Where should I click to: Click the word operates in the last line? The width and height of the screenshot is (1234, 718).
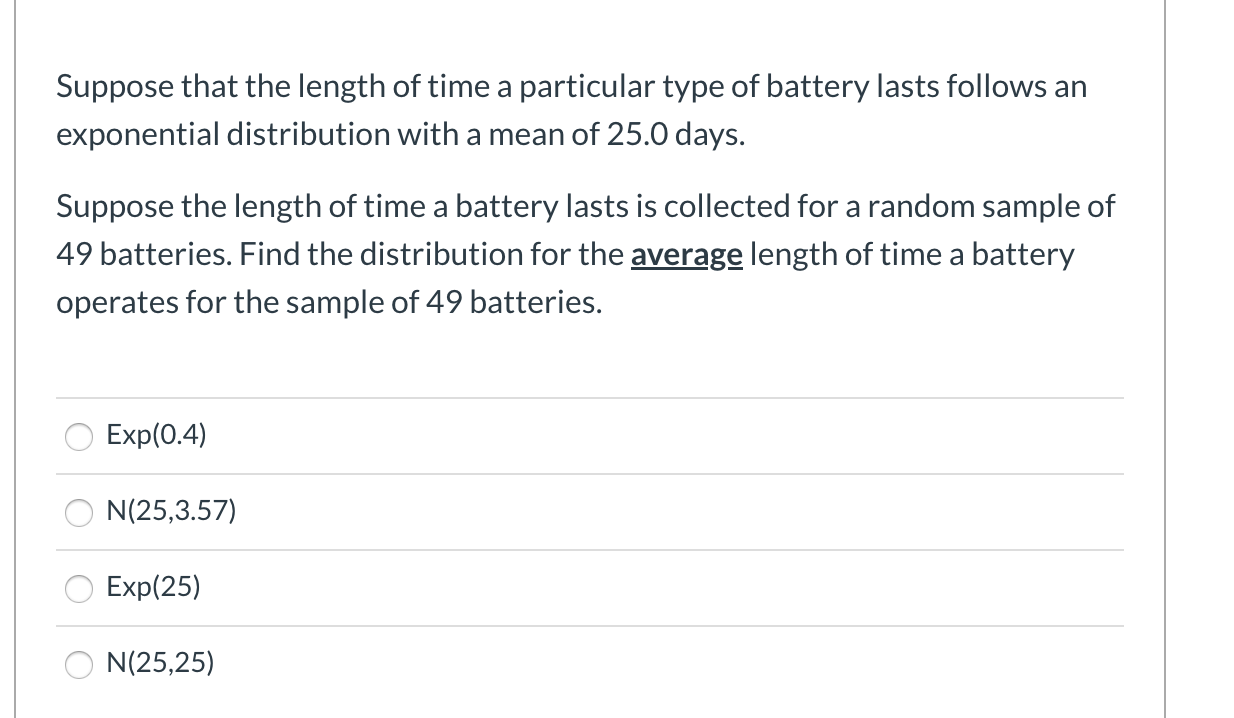(x=117, y=303)
